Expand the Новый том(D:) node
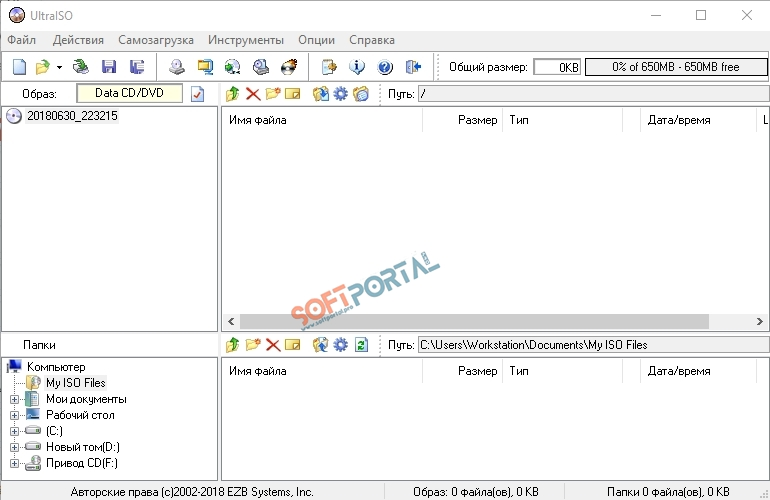770x500 pixels. pyautogui.click(x=14, y=447)
